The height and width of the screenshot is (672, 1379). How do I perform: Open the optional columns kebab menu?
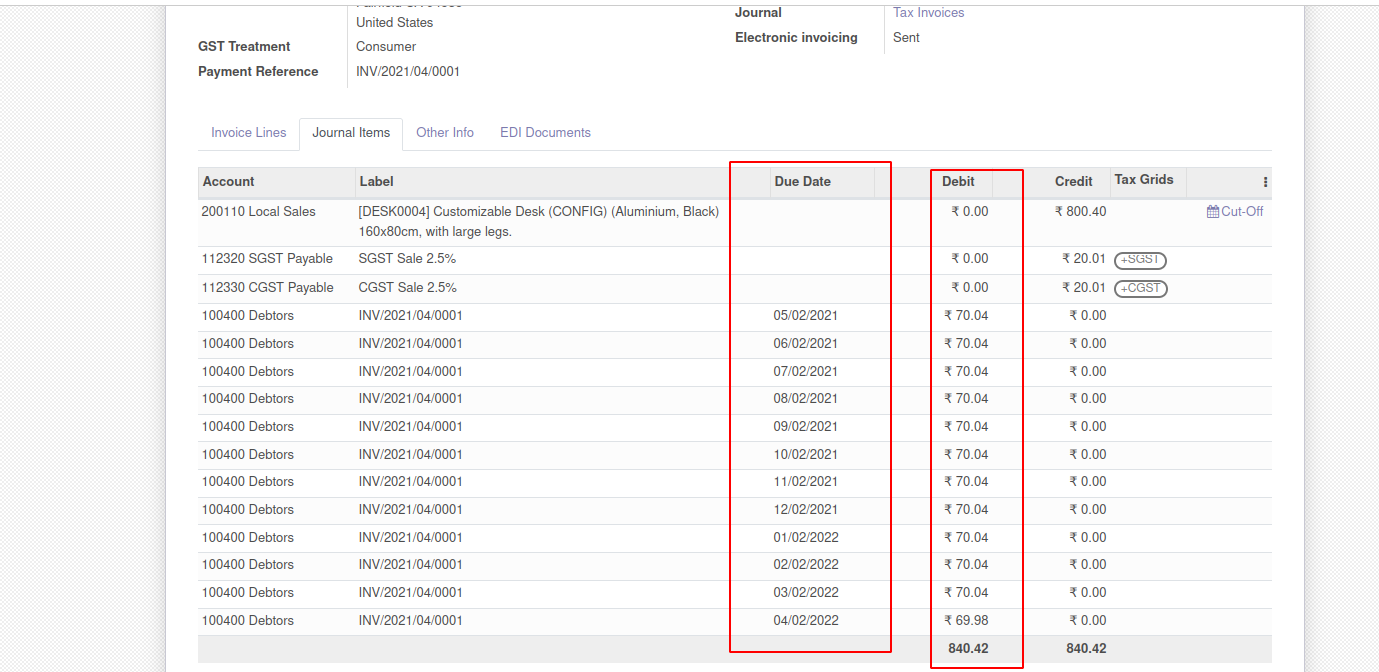[x=1265, y=182]
